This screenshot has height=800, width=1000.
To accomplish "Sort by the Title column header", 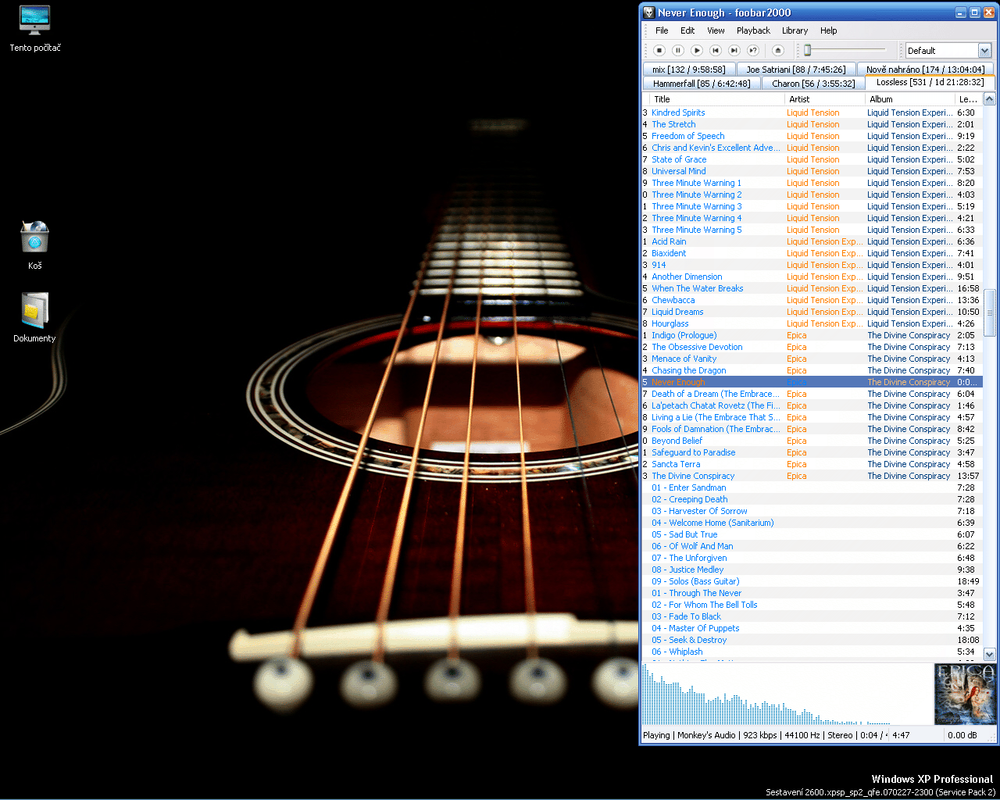I will pos(716,100).
